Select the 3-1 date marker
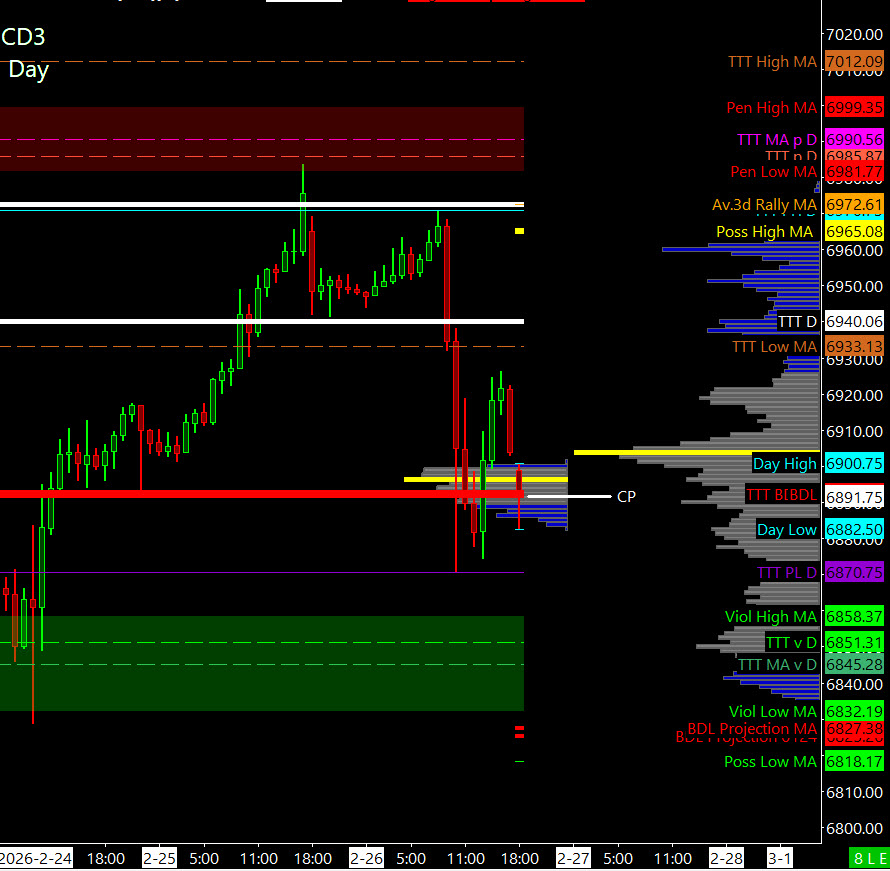Viewport: 890px width, 871px height. (780, 858)
